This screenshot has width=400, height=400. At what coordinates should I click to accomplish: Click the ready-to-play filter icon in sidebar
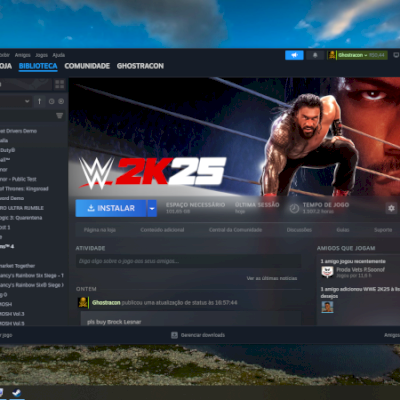tap(61, 101)
